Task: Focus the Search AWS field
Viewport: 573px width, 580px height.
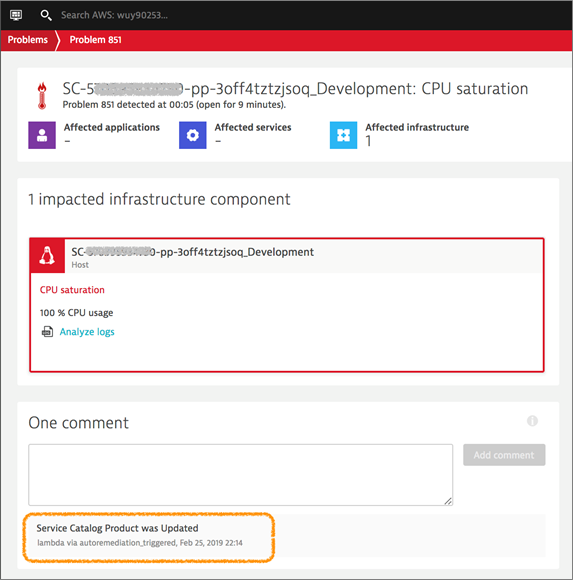Action: tap(114, 15)
